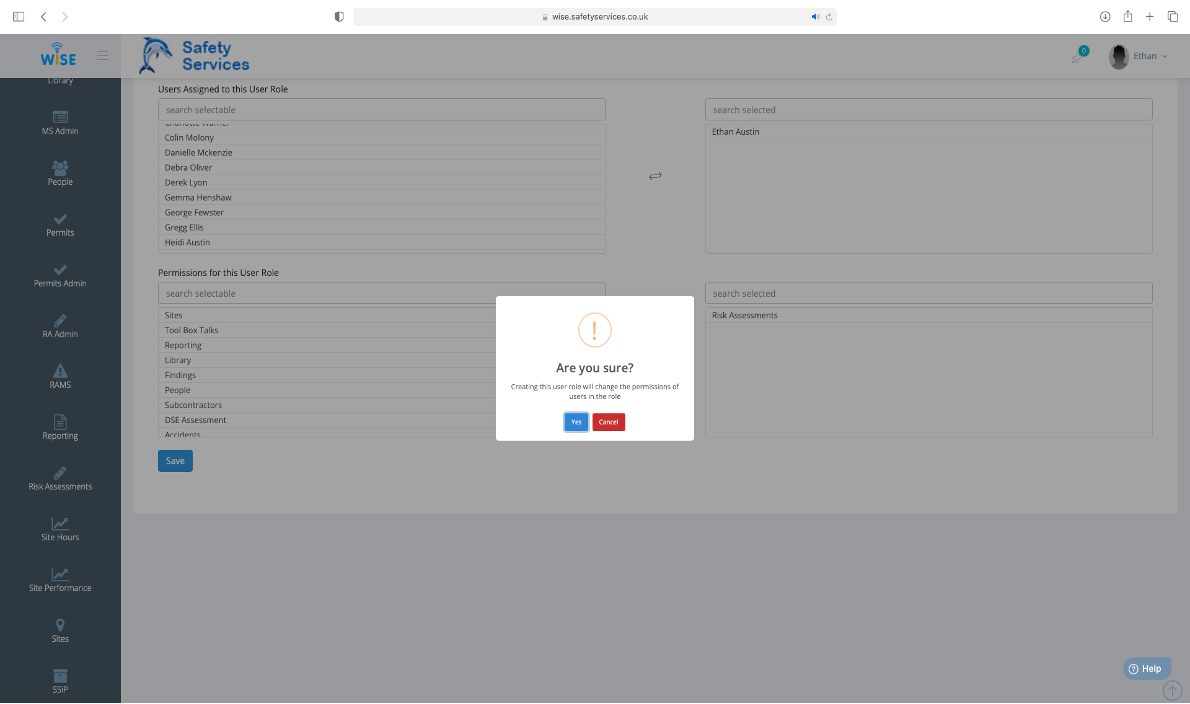Open Site Performance in sidebar
The image size is (1190, 704).
[x=60, y=580]
